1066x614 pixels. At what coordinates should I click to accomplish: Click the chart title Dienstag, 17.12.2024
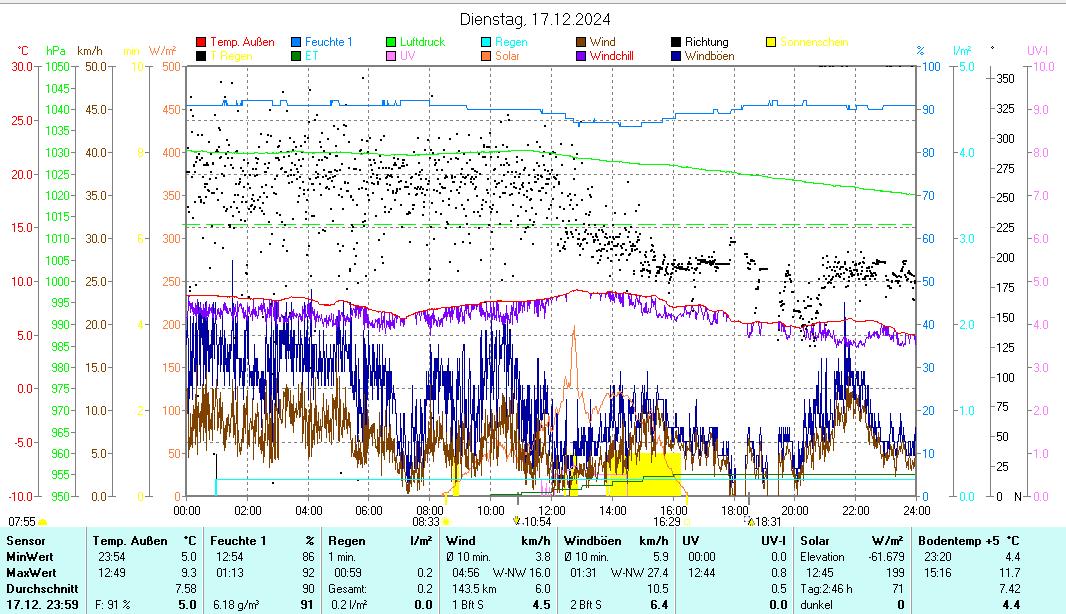[535, 19]
